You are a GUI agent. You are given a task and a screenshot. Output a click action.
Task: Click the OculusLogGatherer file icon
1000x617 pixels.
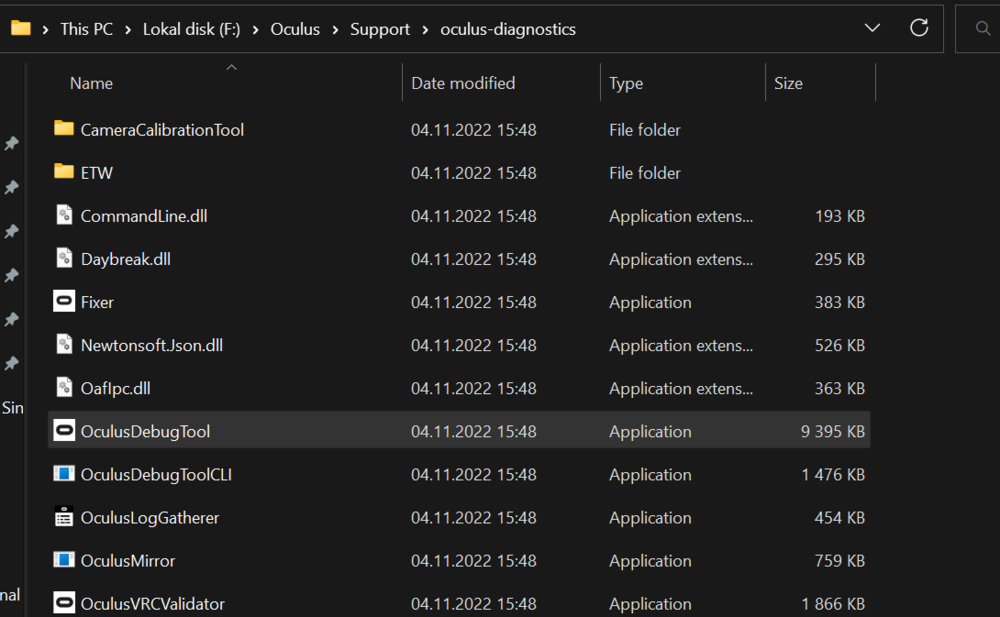pos(64,517)
